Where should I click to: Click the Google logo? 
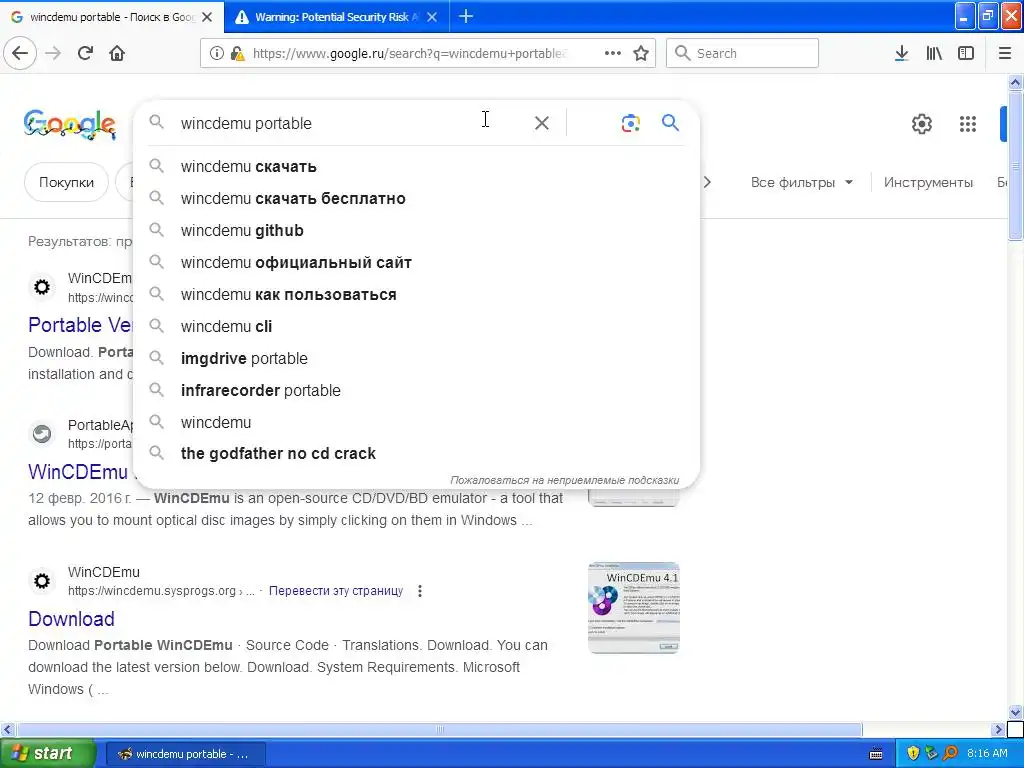pos(70,124)
